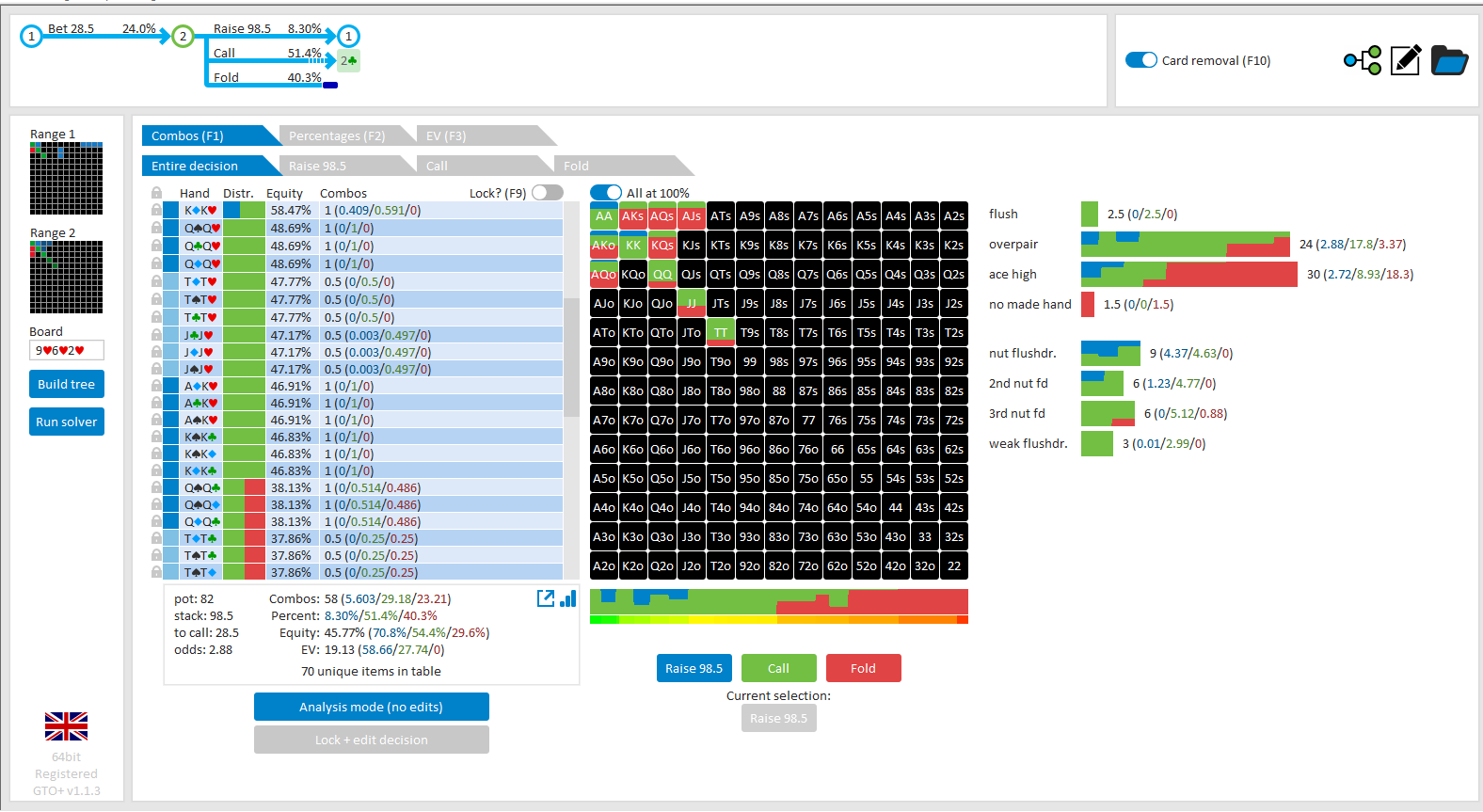
Task: Click the Distr. column header
Action: tap(238, 193)
